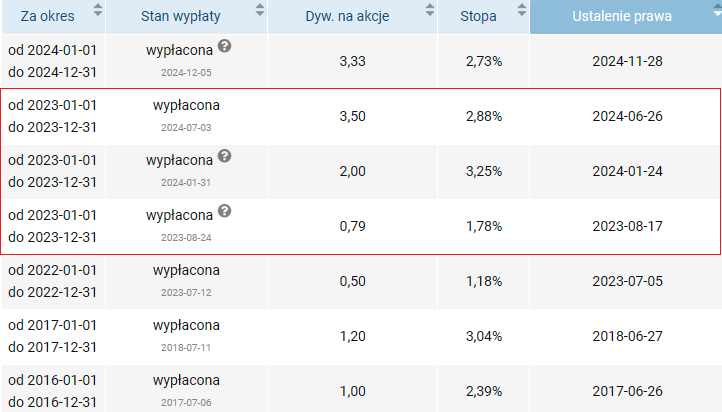This screenshot has width=722, height=412.
Task: Sort by Dyw. na akcje header label
Action: (347, 16)
